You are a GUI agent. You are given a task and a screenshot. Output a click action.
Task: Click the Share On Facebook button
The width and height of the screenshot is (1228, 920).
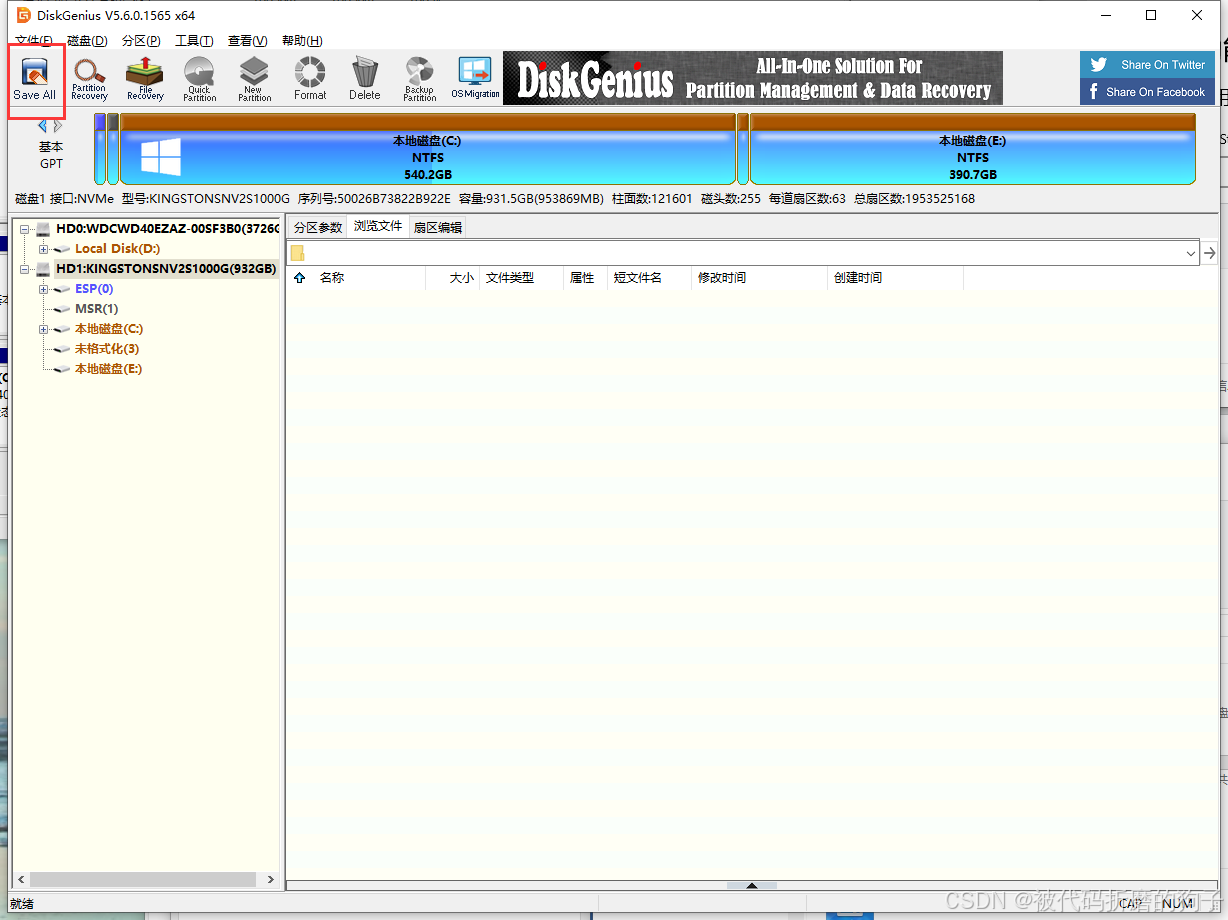[x=1148, y=92]
